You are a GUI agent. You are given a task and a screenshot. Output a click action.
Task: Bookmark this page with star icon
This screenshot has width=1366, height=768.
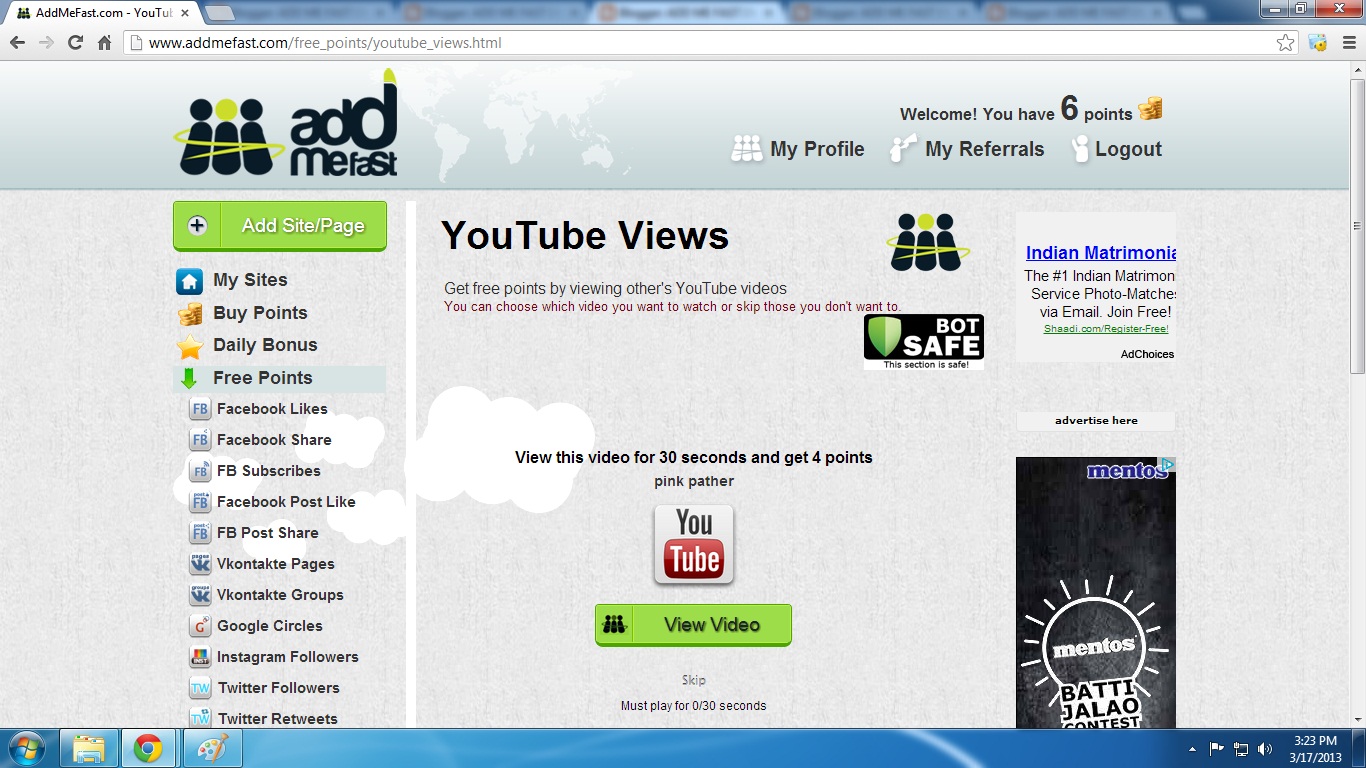1286,43
